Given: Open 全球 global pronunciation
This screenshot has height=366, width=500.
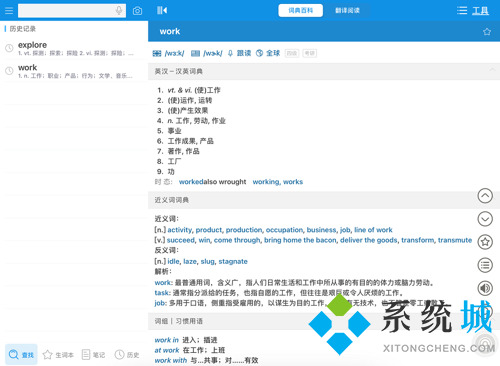Looking at the screenshot, I should pos(268,53).
